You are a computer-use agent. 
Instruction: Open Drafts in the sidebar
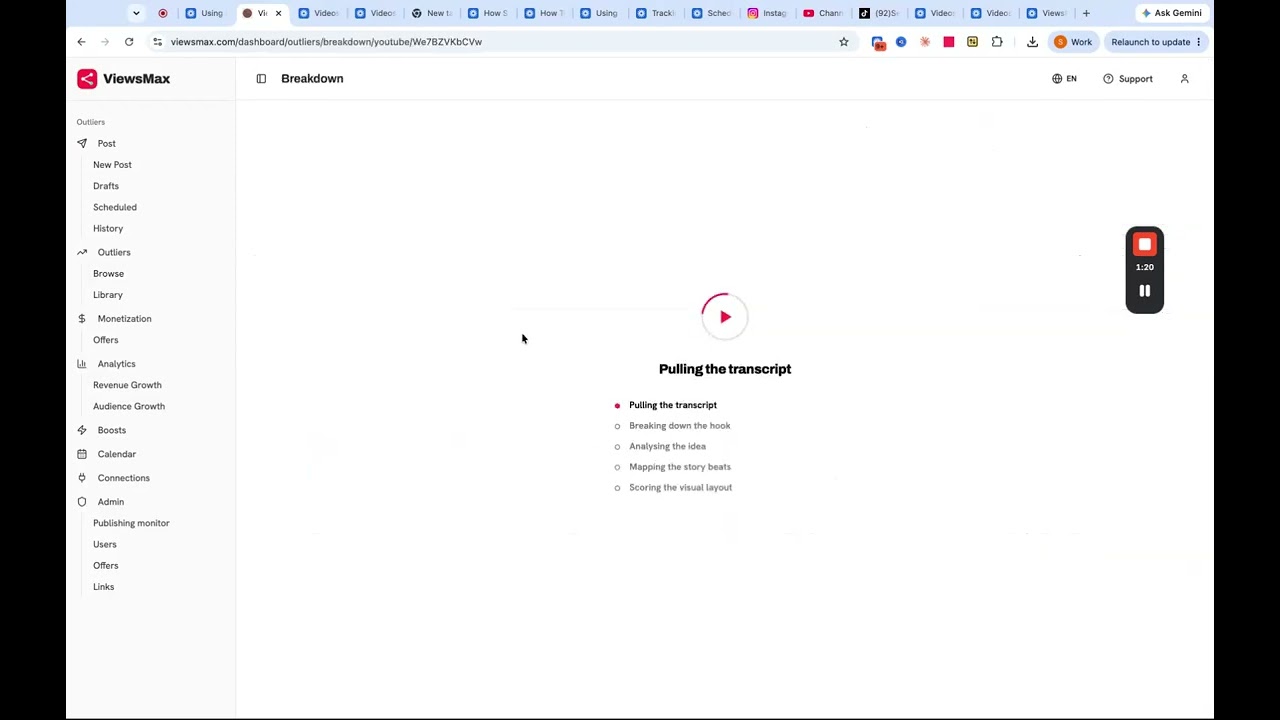click(x=106, y=186)
